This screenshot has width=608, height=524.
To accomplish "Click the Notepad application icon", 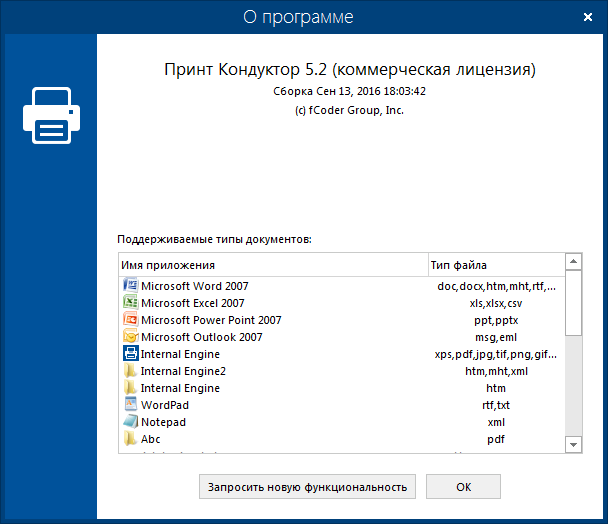I will (x=129, y=422).
